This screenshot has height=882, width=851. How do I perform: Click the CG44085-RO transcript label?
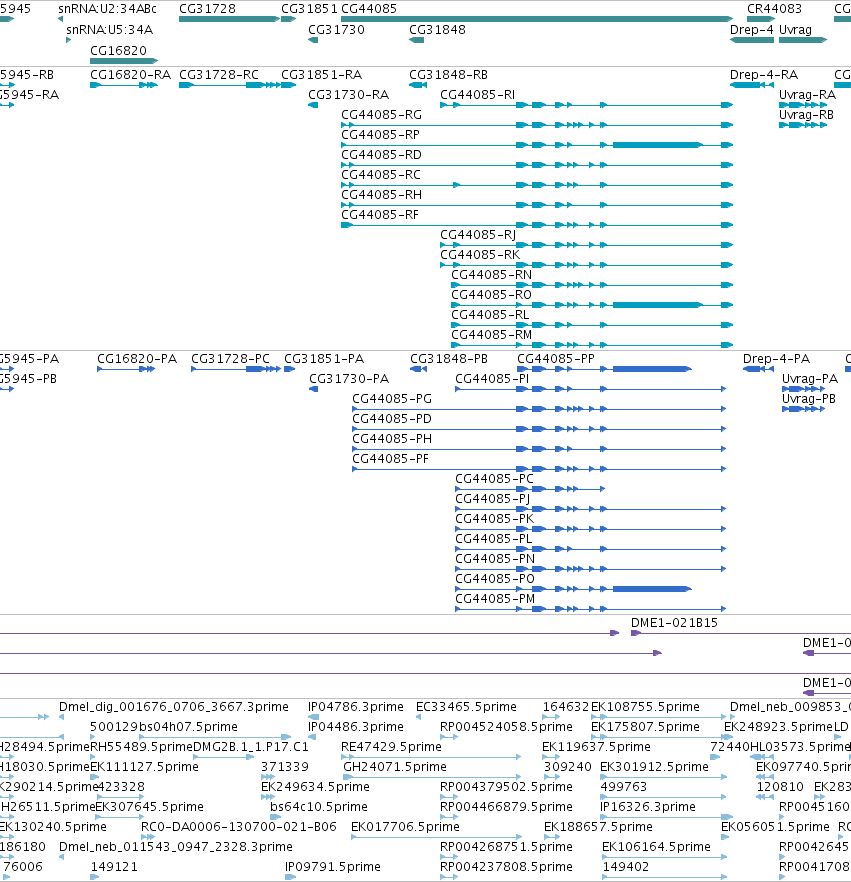[x=492, y=294]
